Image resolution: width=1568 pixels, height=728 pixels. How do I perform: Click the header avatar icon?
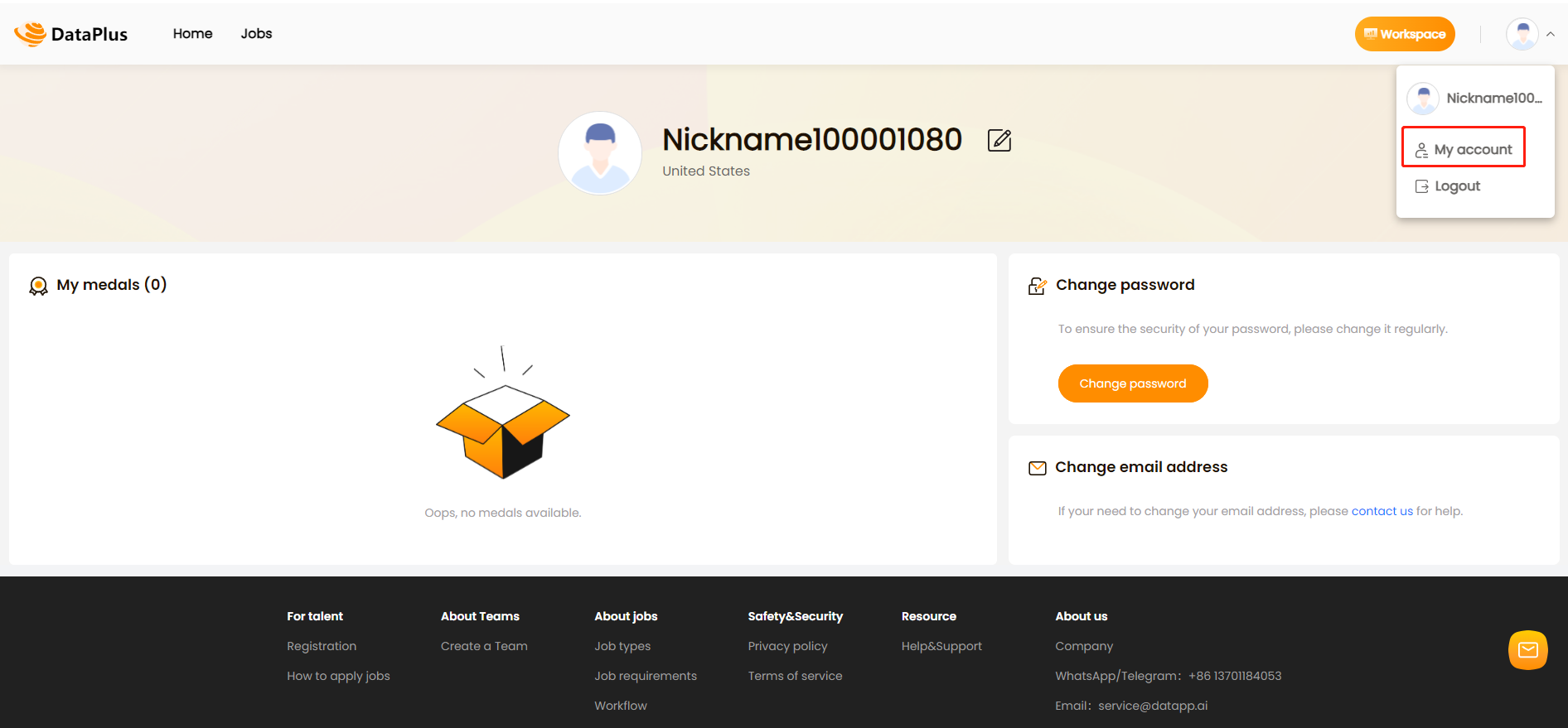click(x=1522, y=34)
